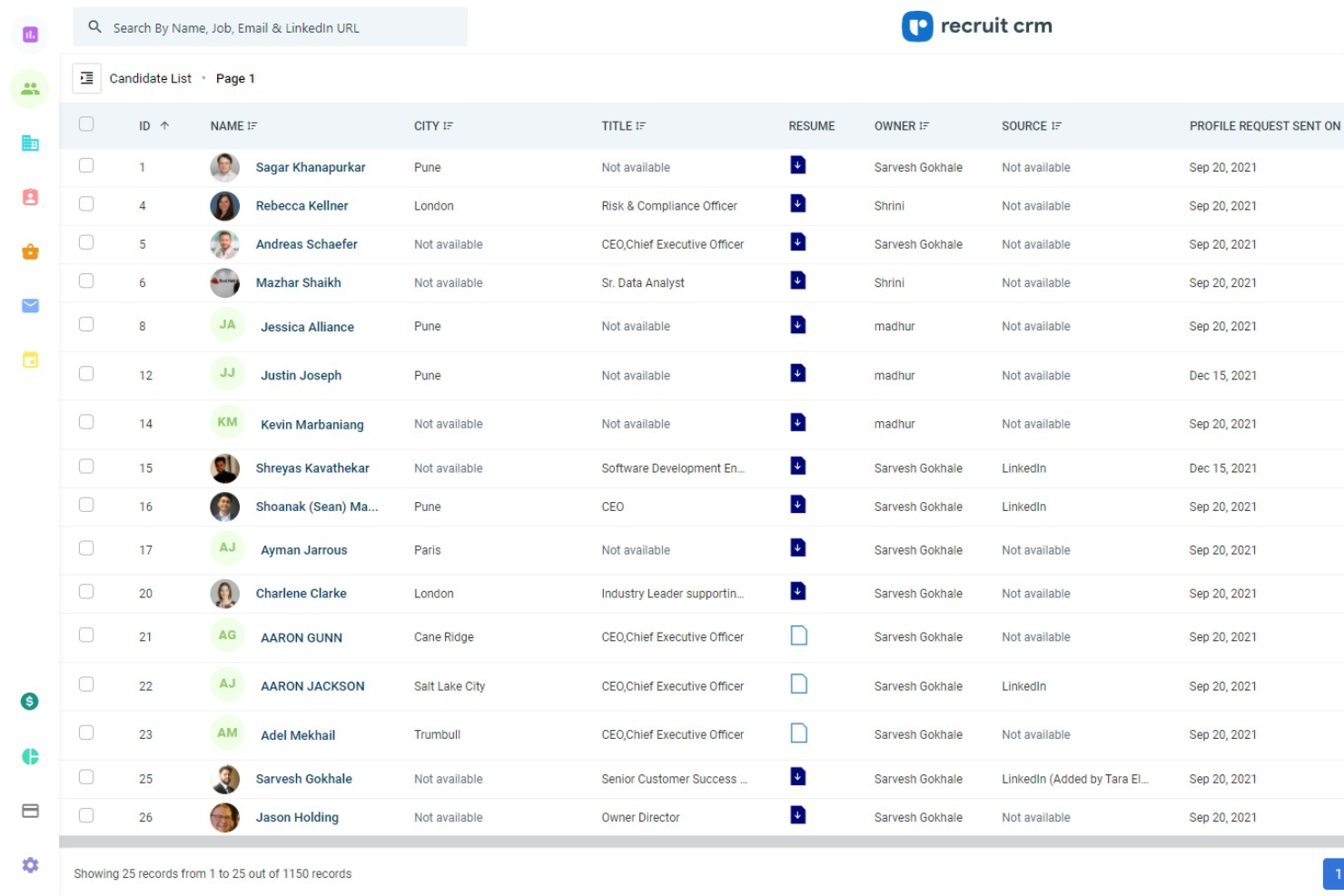
Task: Open the Companies building icon in sidebar
Action: pos(30,143)
